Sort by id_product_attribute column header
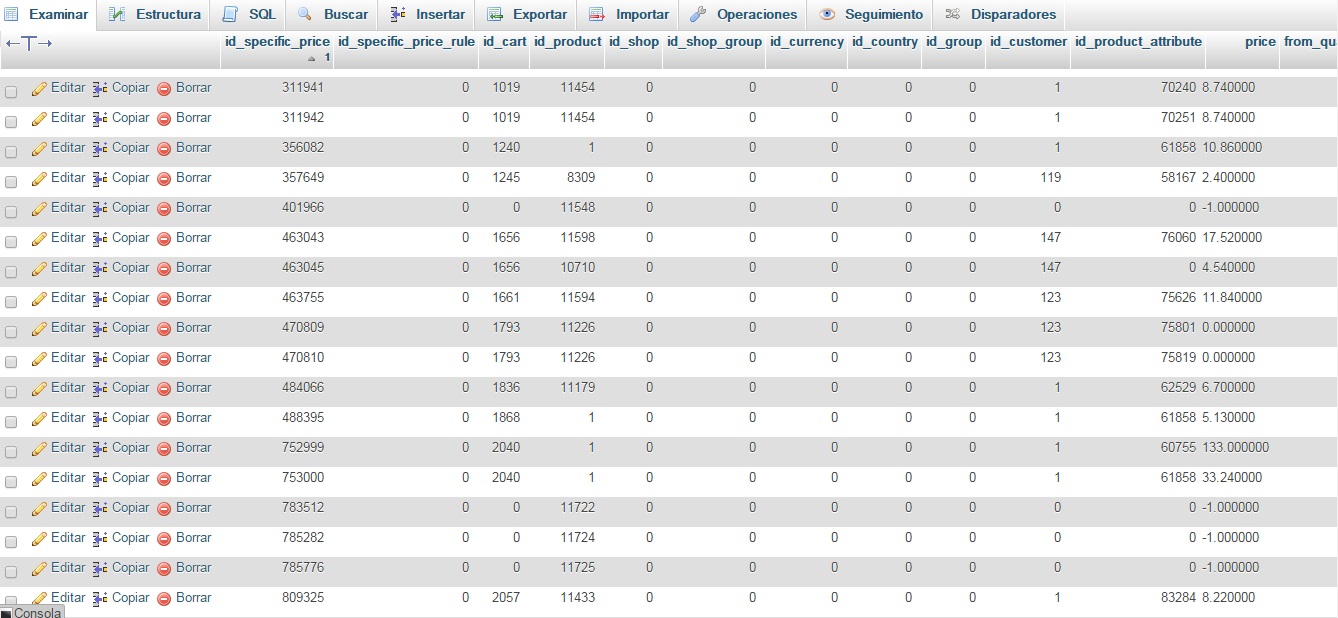The height and width of the screenshot is (618, 1338). [x=1138, y=42]
